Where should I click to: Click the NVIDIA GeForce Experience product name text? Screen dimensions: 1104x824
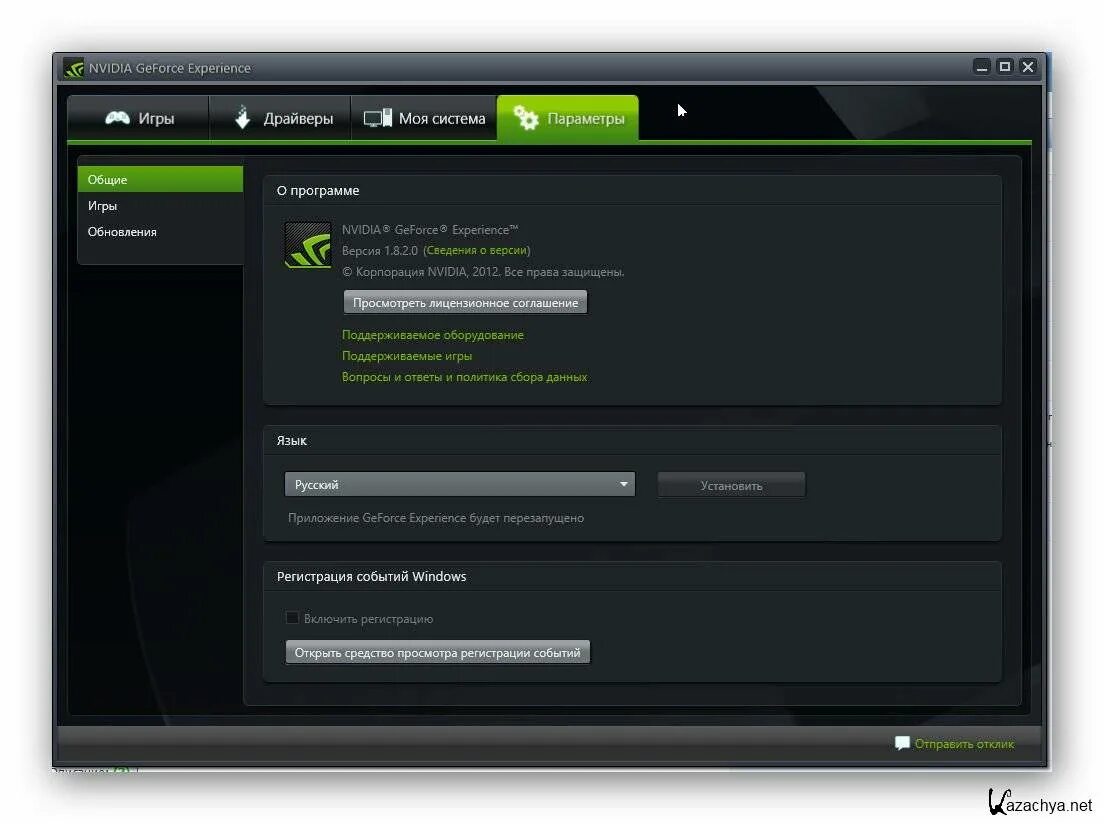coord(430,230)
